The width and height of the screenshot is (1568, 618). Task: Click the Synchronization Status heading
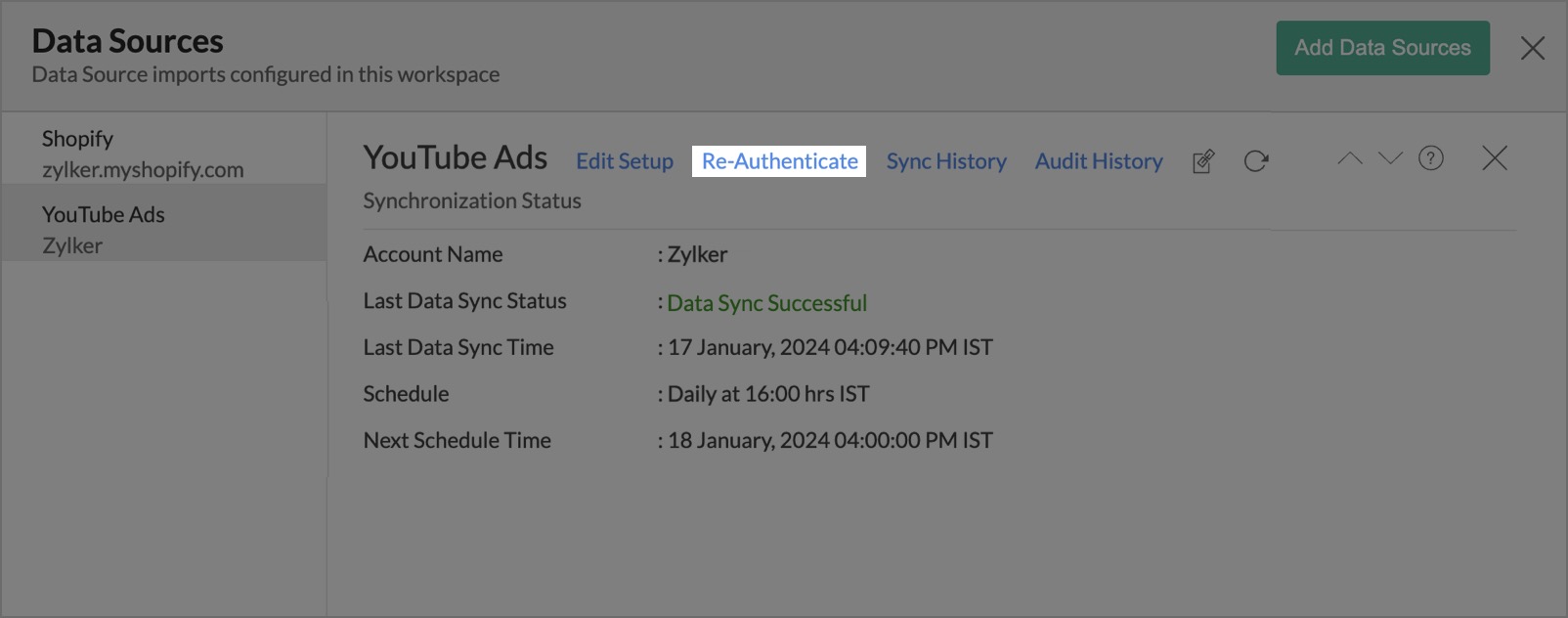472,200
